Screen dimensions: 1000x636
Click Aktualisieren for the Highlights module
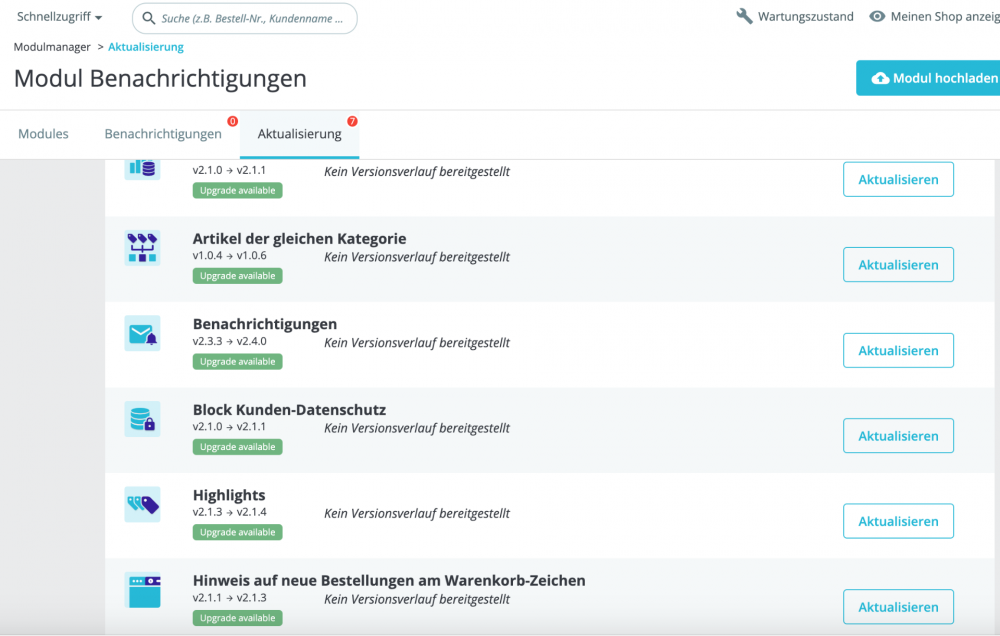(897, 520)
